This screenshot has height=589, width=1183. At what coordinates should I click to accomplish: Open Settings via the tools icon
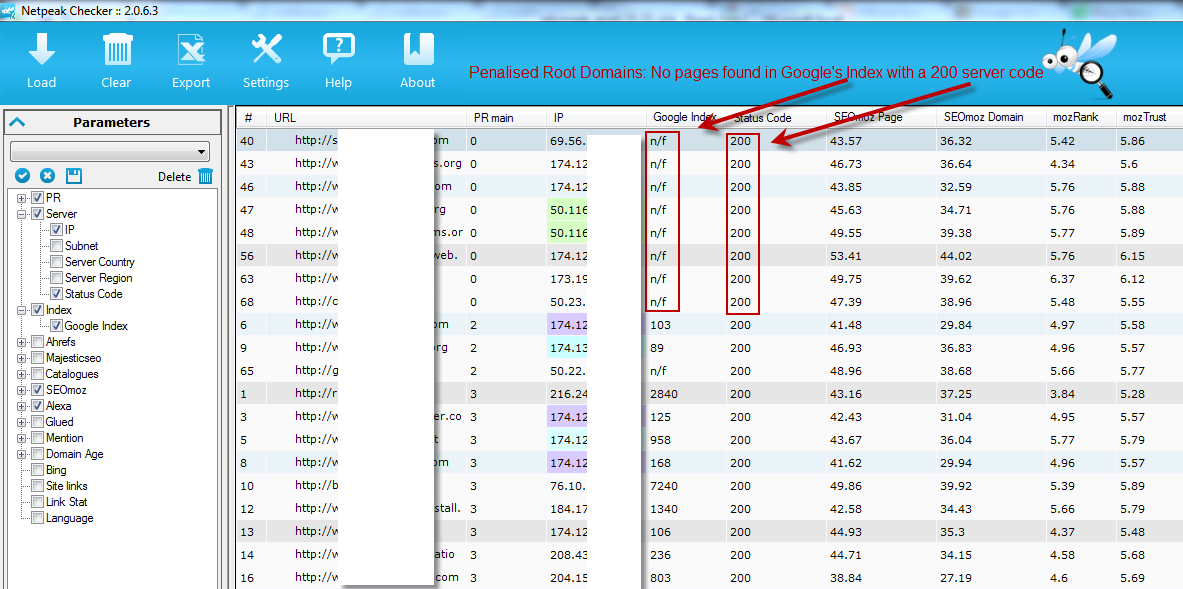[x=266, y=51]
